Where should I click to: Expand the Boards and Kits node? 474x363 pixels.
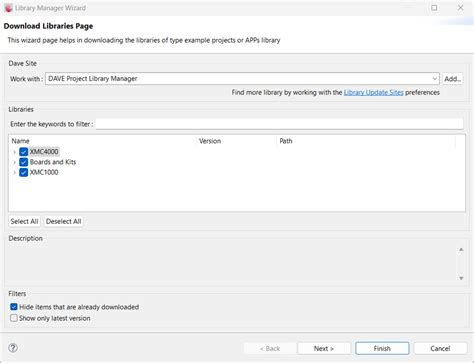click(14, 162)
